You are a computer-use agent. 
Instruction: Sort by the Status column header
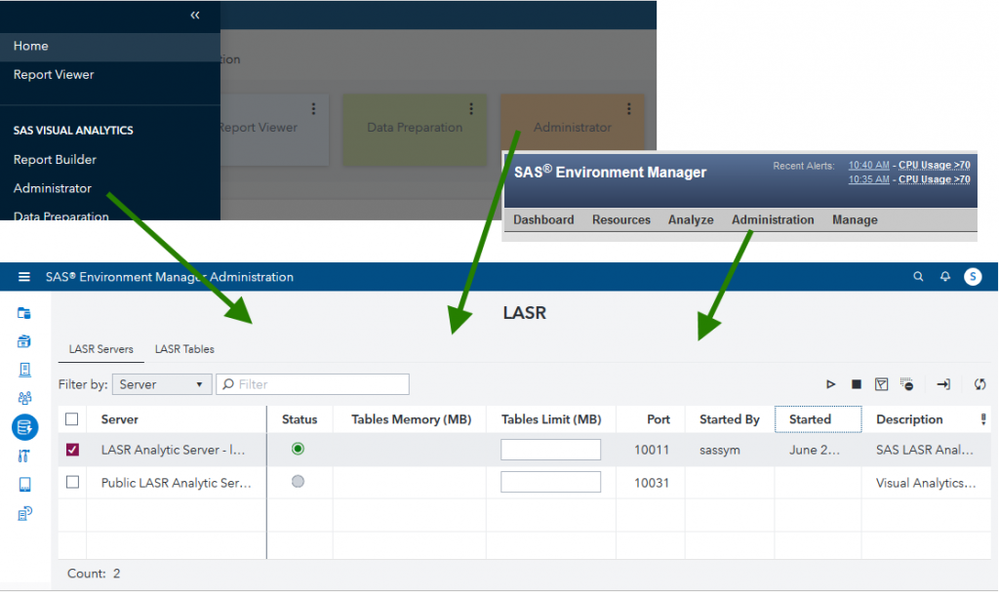(x=299, y=419)
